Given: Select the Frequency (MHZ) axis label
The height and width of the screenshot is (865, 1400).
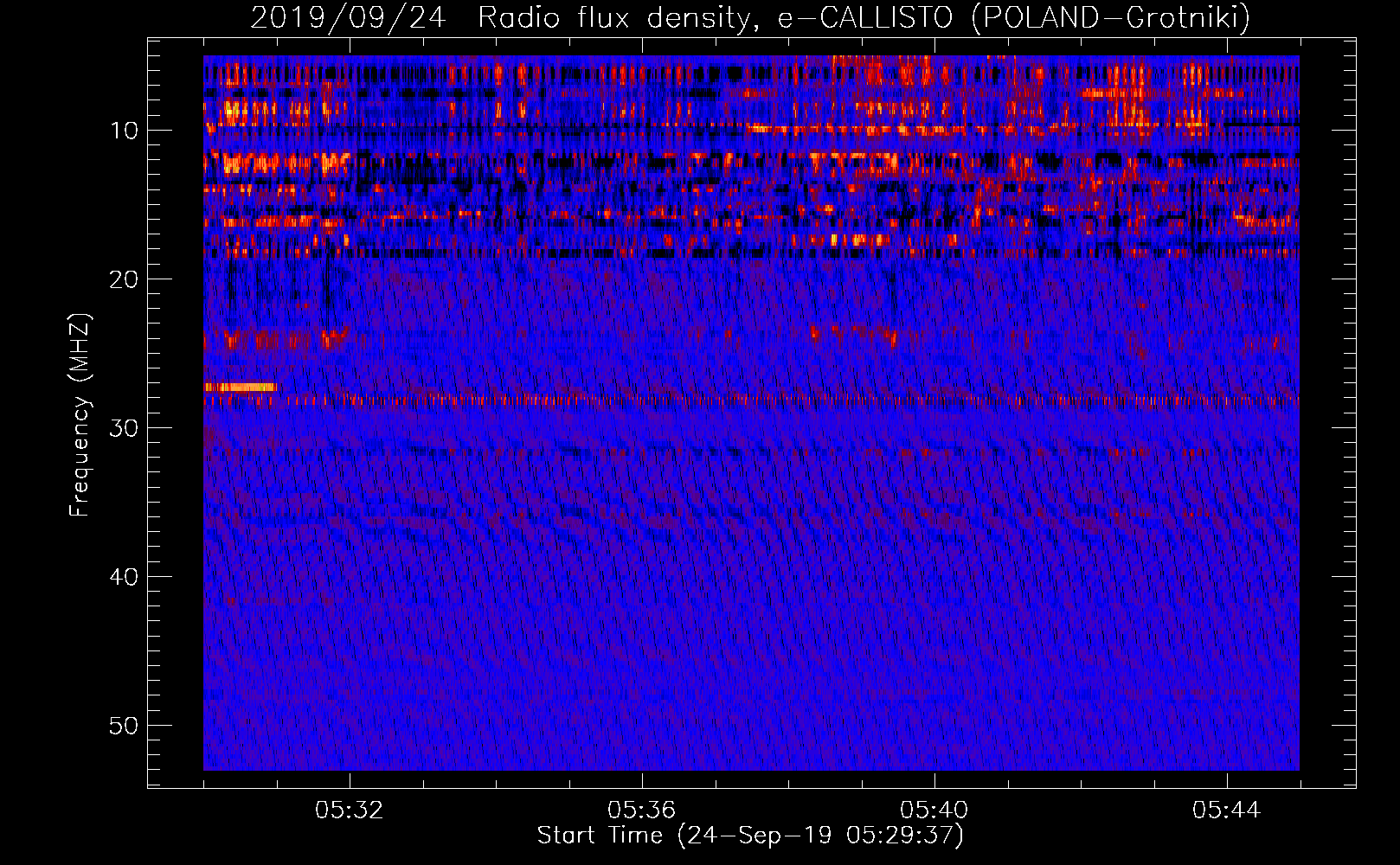Looking at the screenshot, I should coord(80,415).
